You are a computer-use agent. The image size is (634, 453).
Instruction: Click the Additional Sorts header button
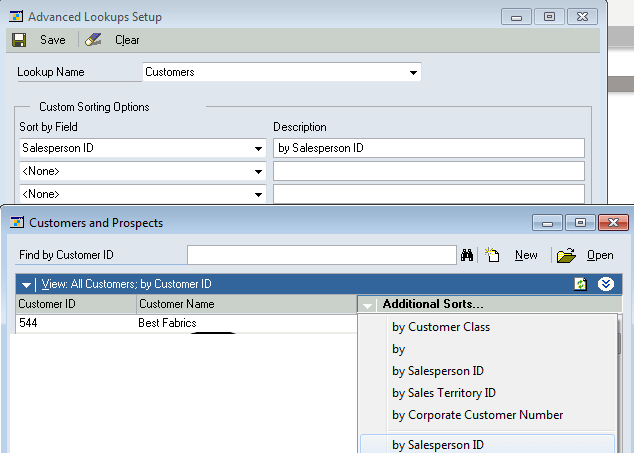tap(433, 304)
